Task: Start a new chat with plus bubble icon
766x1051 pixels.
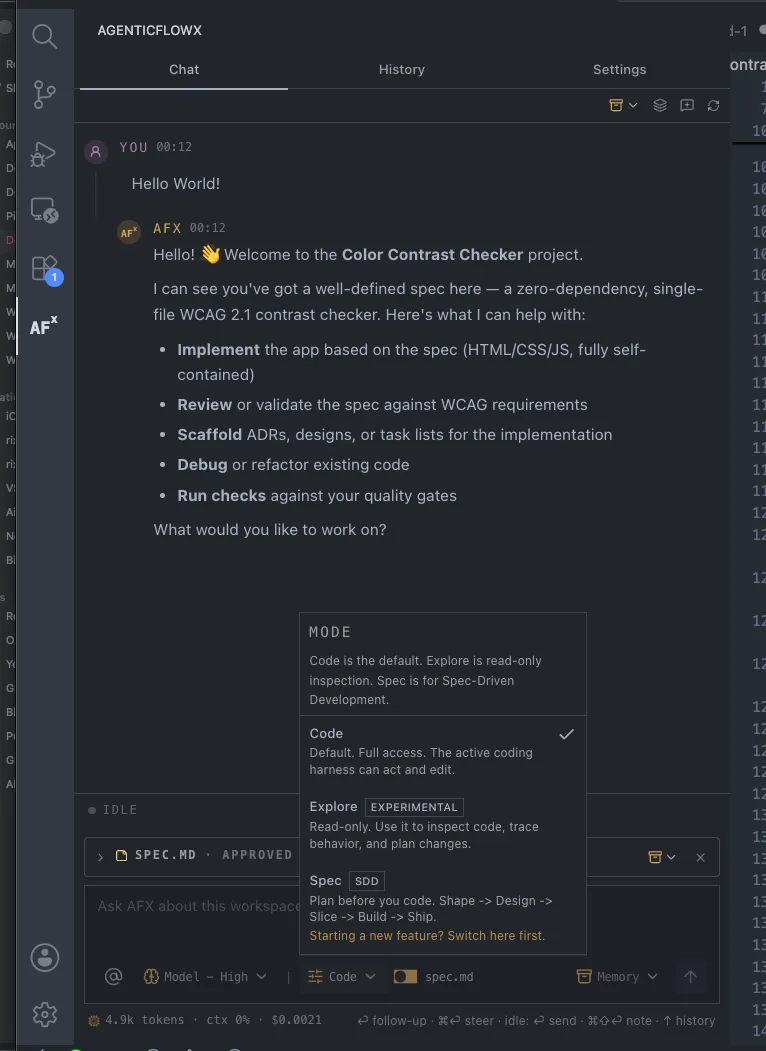Action: [x=687, y=105]
